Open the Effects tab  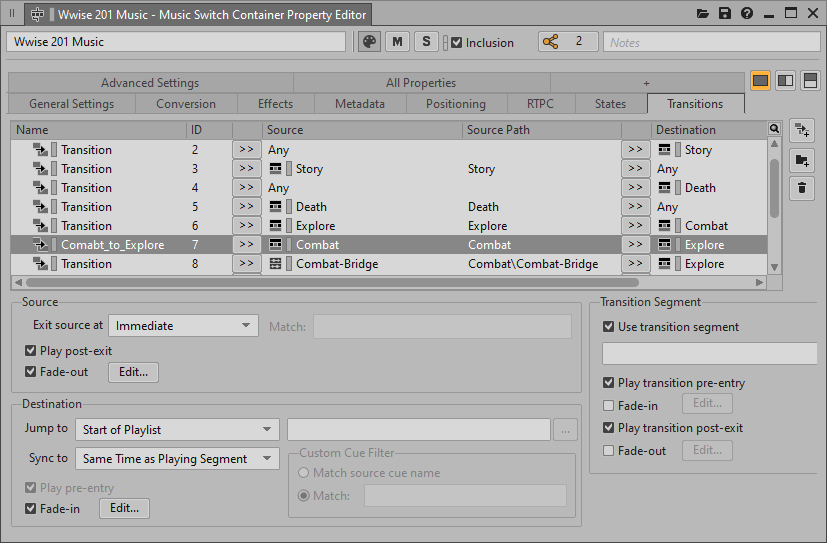275,104
